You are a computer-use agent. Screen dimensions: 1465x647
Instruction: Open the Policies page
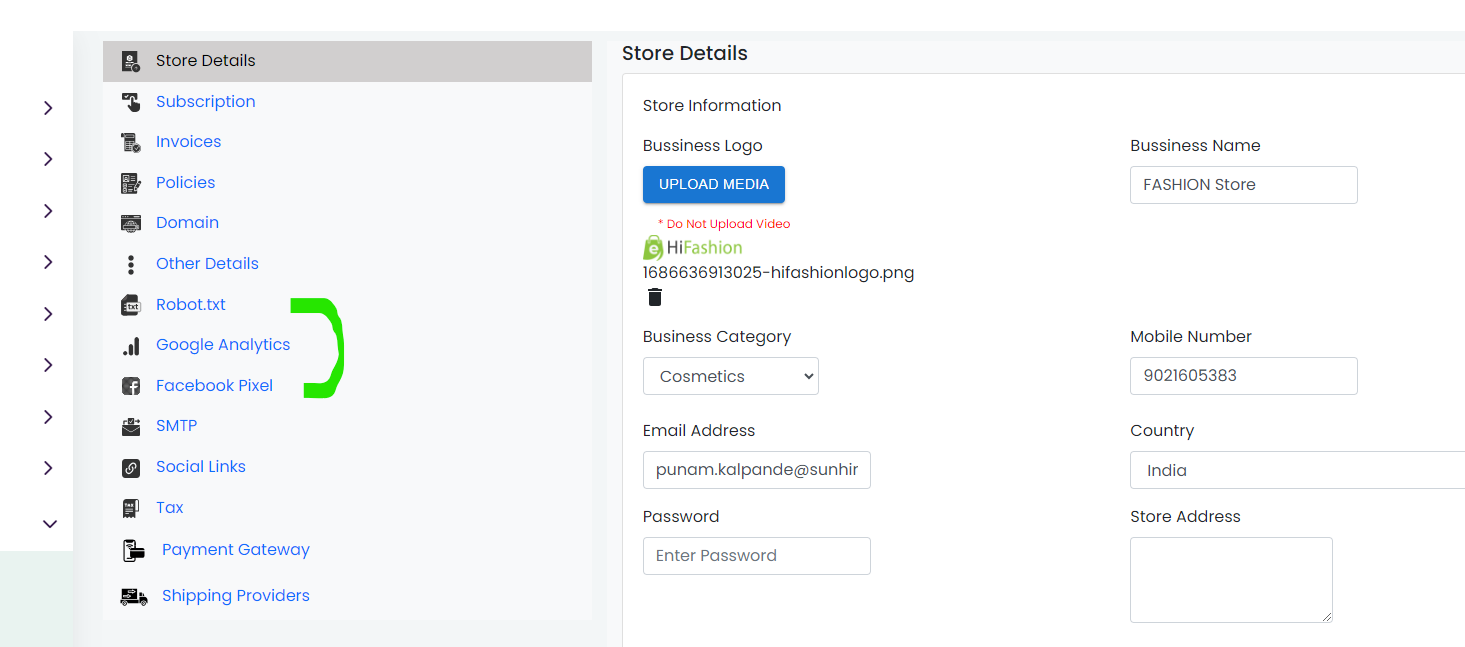185,182
